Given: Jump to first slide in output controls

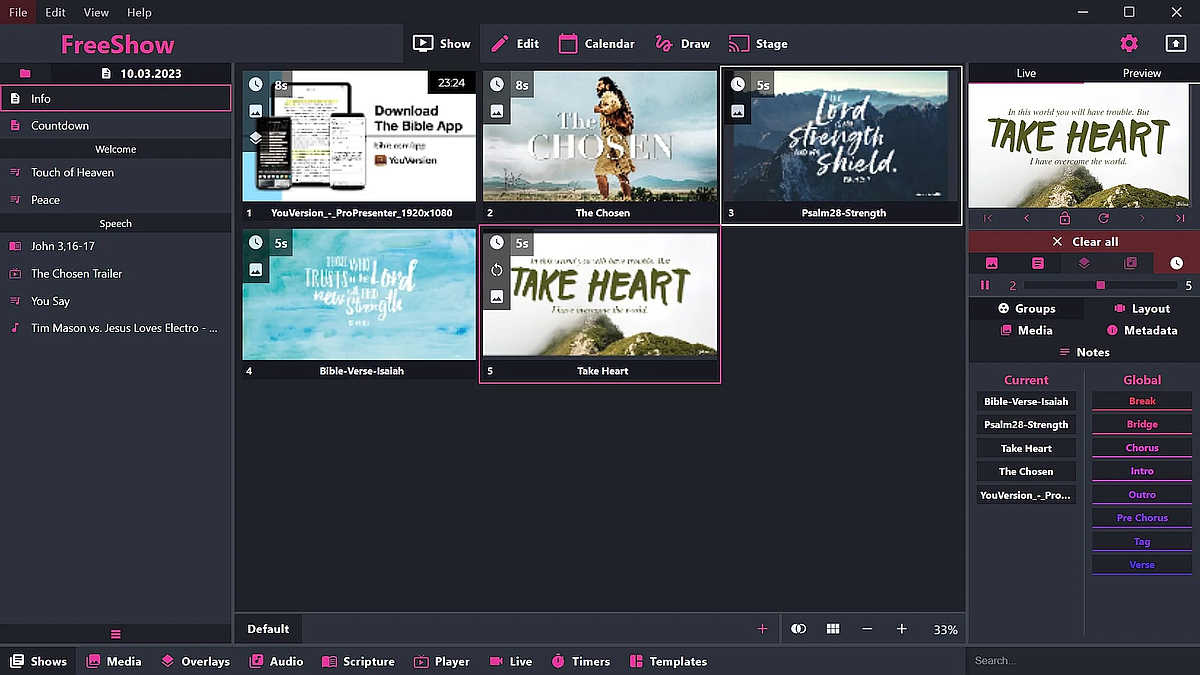Looking at the screenshot, I should pyautogui.click(x=988, y=218).
